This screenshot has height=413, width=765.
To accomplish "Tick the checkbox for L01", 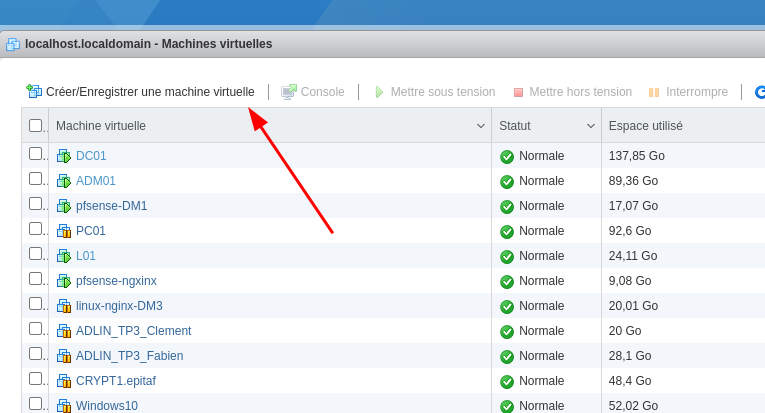I will pos(36,254).
